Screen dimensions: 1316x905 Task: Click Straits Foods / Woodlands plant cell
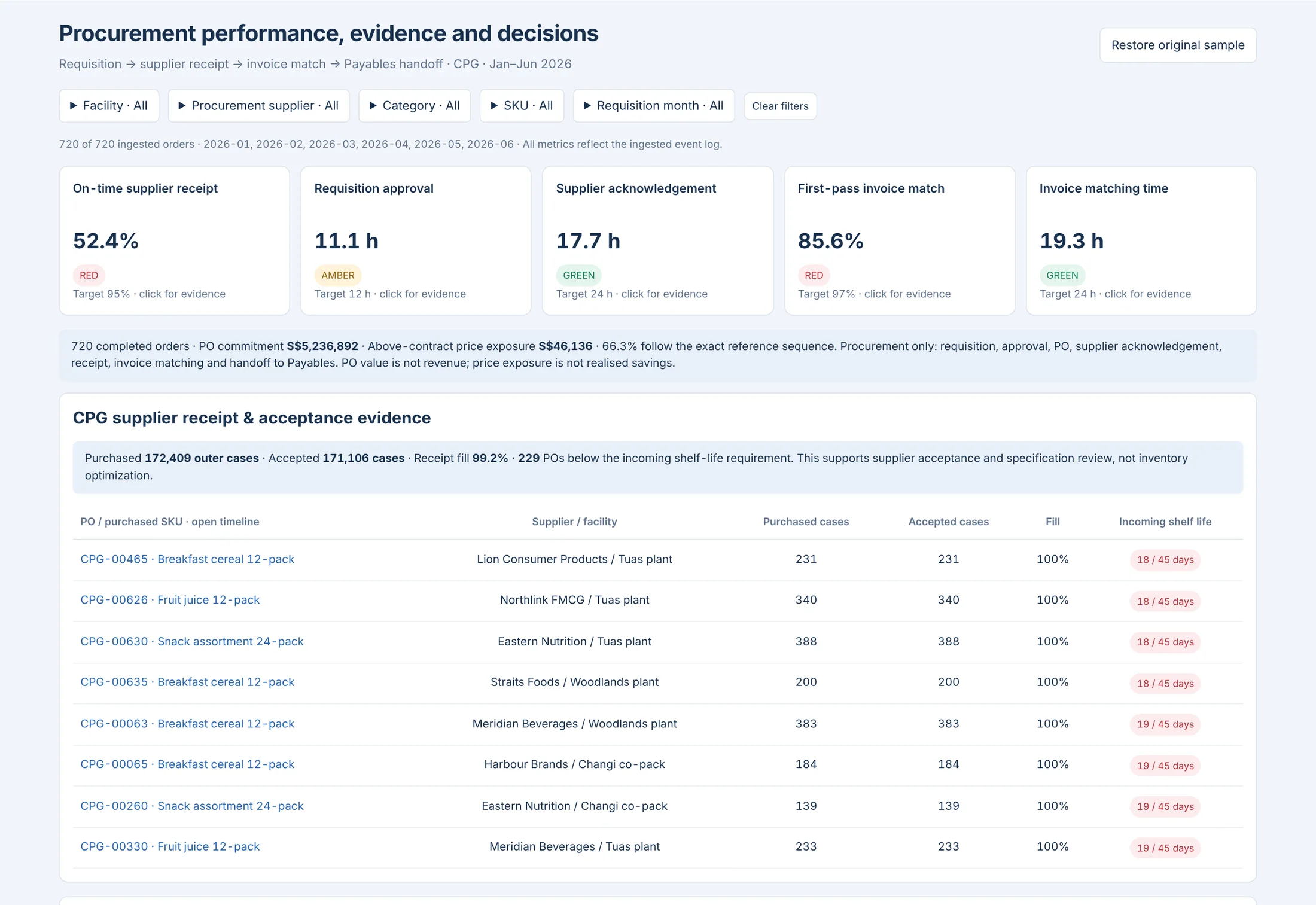574,682
